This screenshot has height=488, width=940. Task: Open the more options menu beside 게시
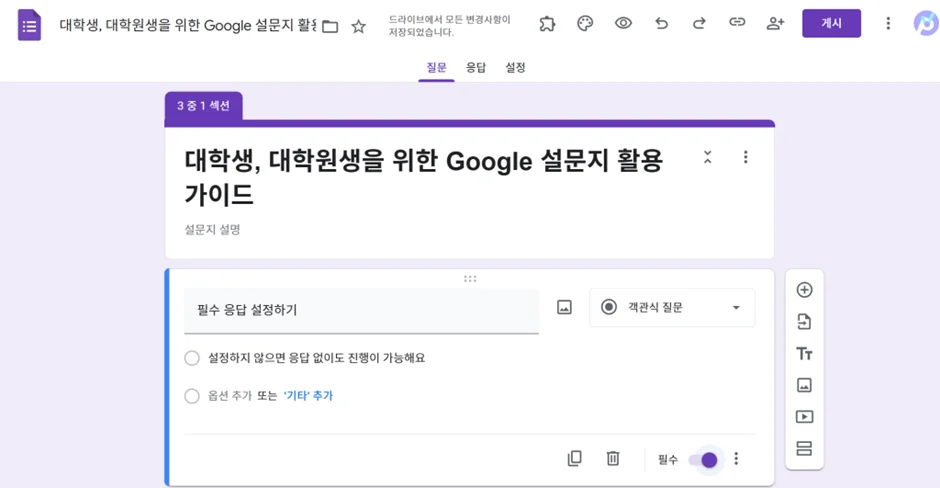coord(888,23)
